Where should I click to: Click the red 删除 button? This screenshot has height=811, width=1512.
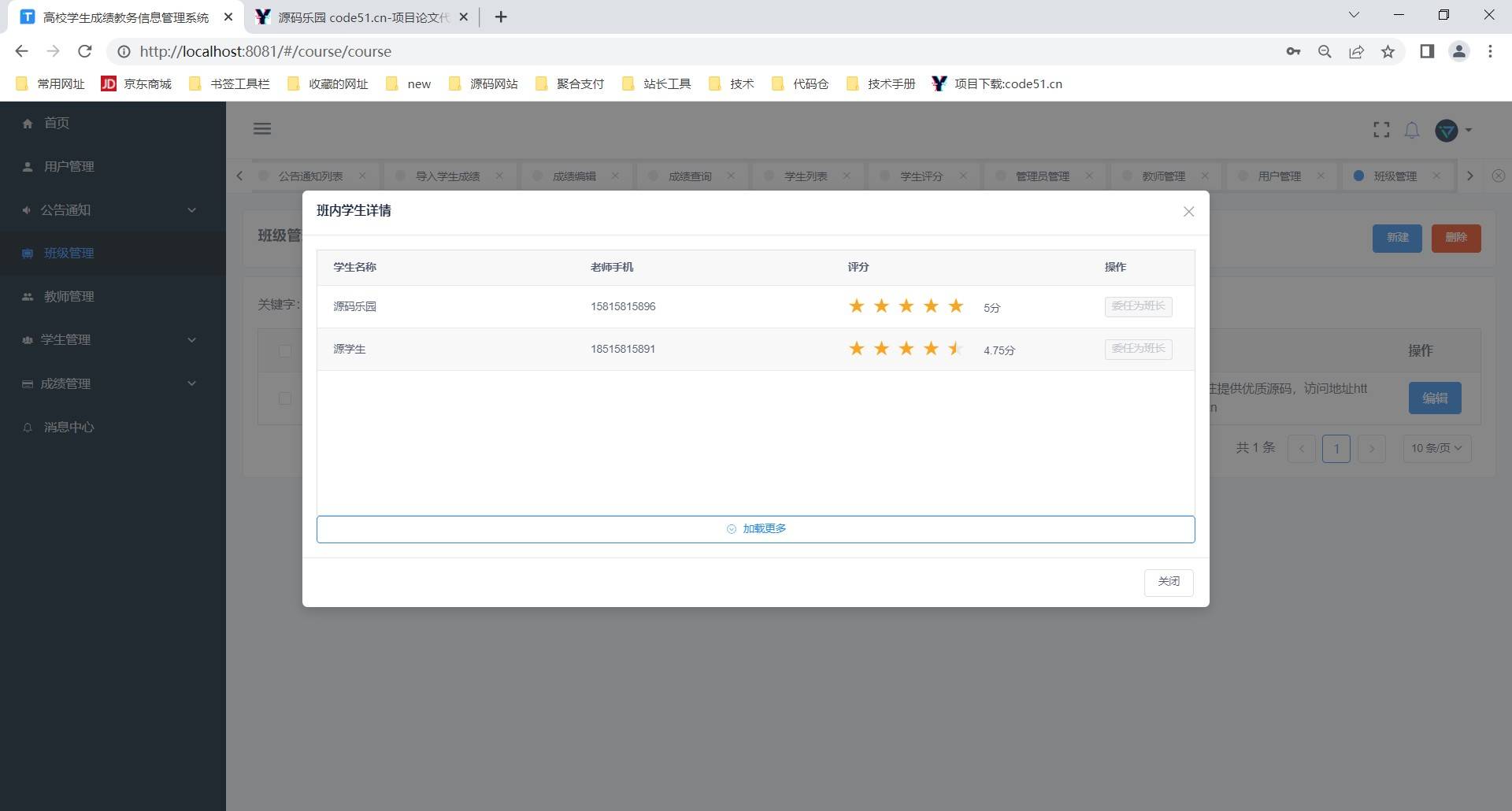[x=1456, y=238]
